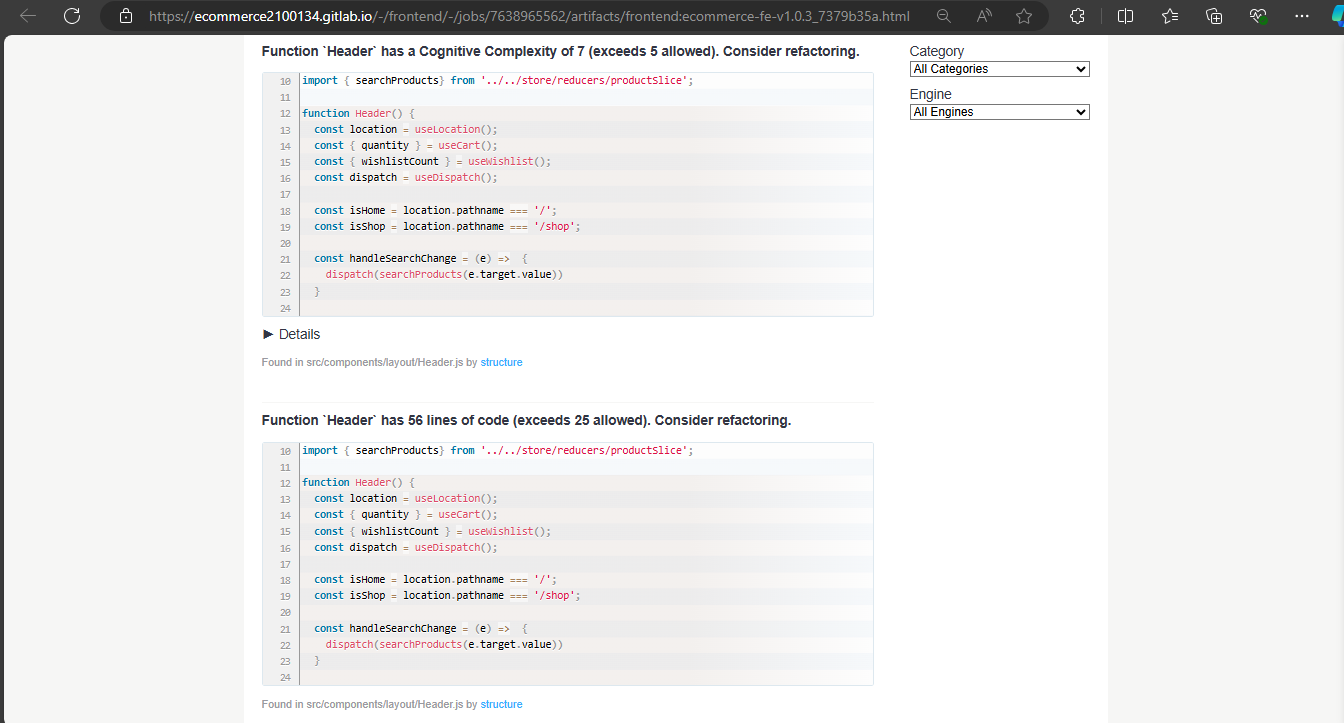
Task: Click the browser back arrow
Action: click(28, 16)
